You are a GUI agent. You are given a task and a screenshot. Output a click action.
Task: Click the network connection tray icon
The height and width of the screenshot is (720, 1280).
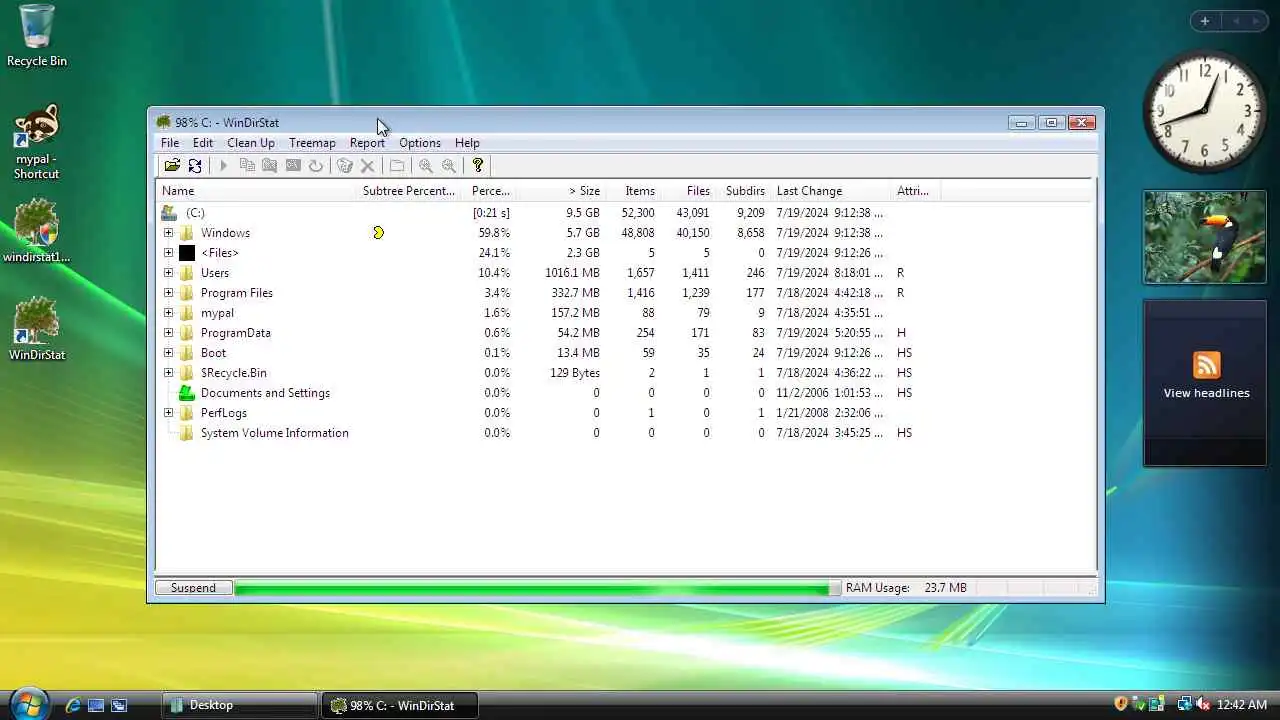[1184, 705]
